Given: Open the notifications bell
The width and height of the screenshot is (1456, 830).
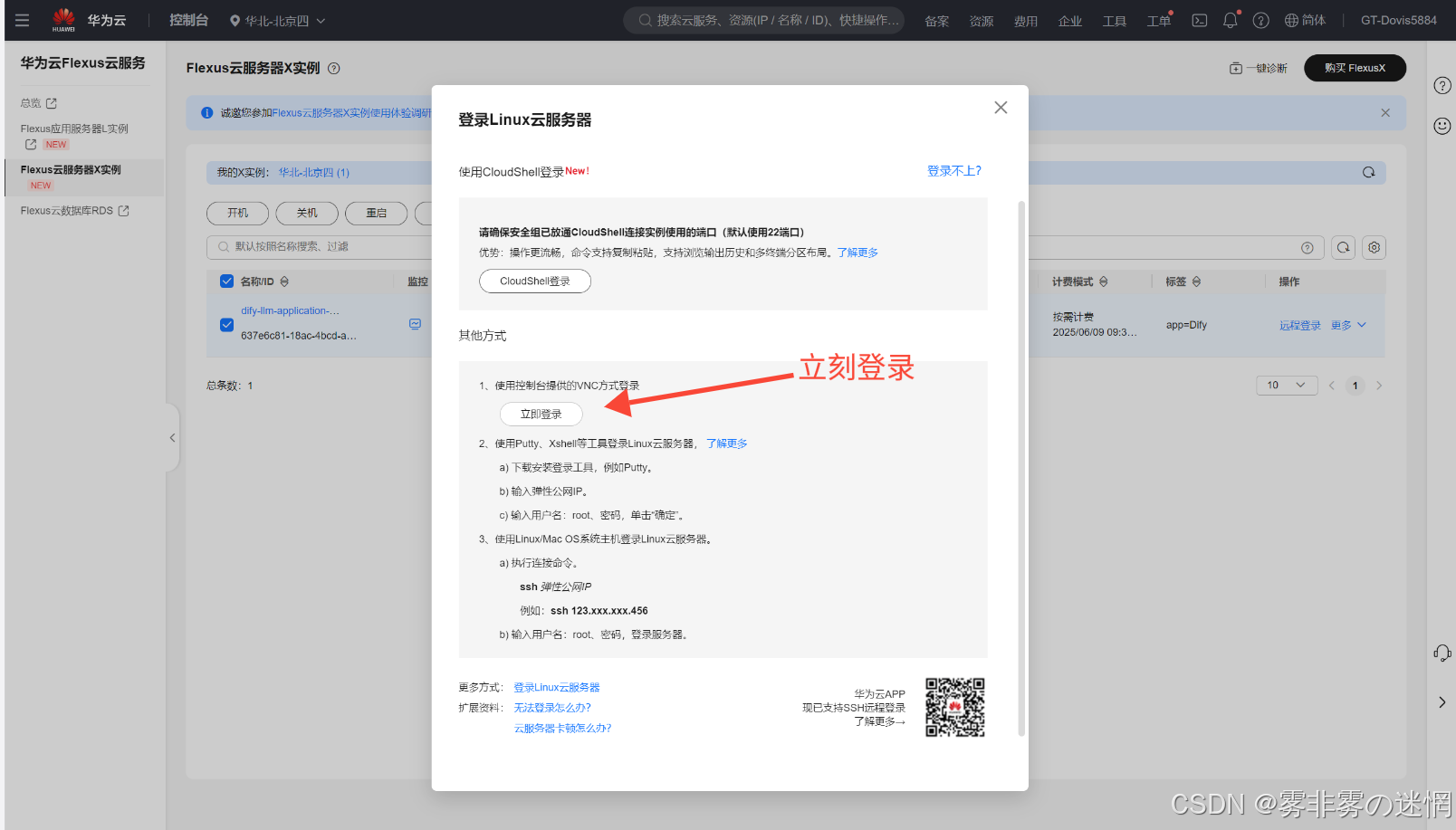Looking at the screenshot, I should pos(1230,20).
